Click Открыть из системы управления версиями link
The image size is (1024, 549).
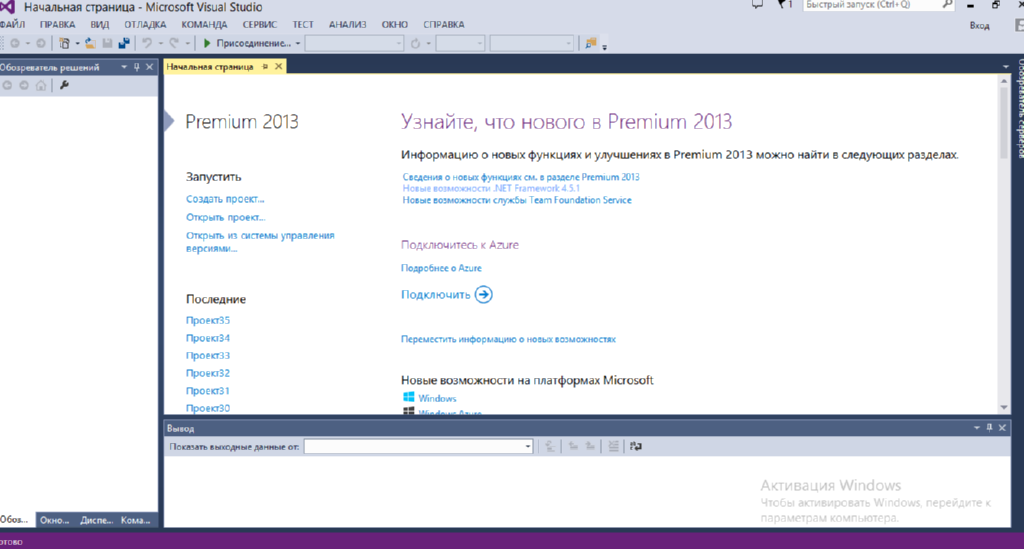[x=260, y=242]
